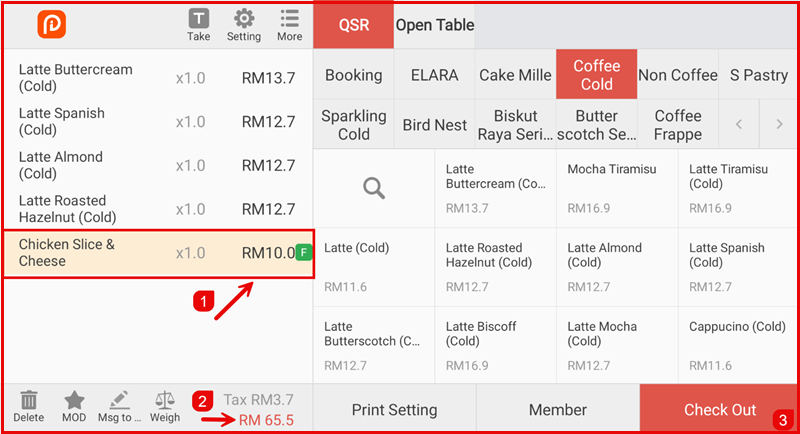Click the Member button
The width and height of the screenshot is (800, 434).
[x=557, y=410]
